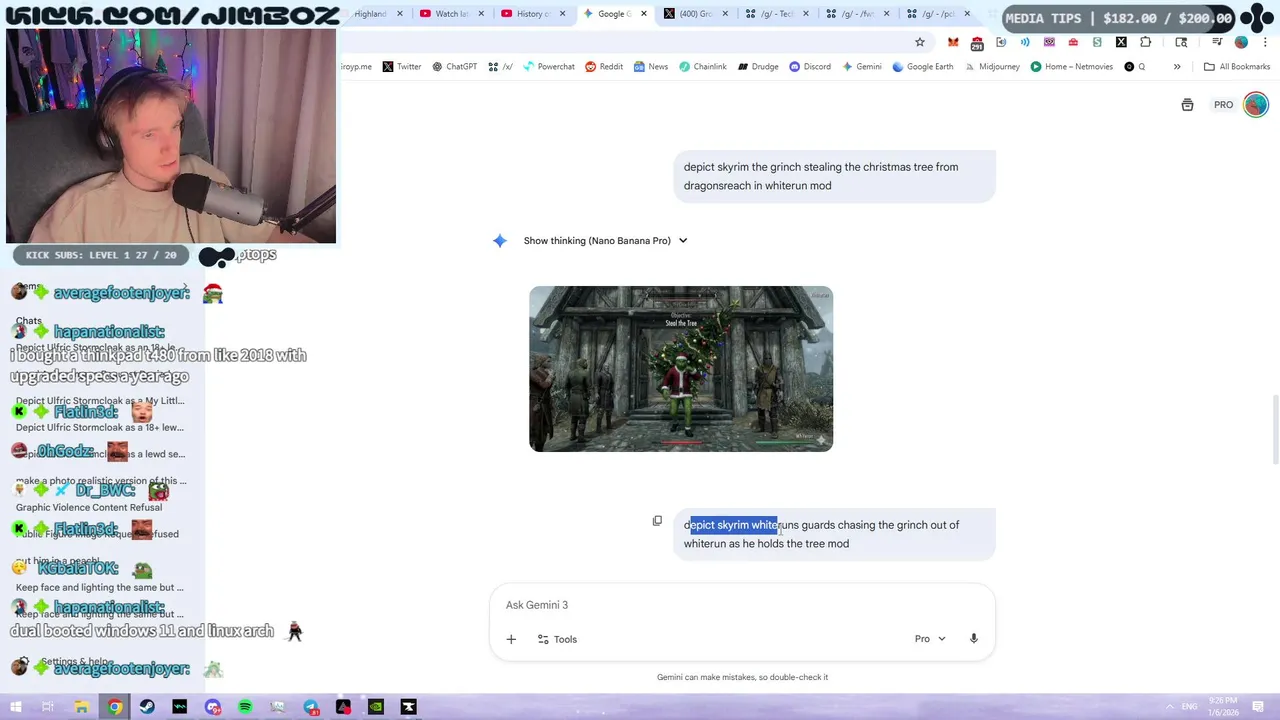Open the All Bookmarks folder

click(1237, 67)
